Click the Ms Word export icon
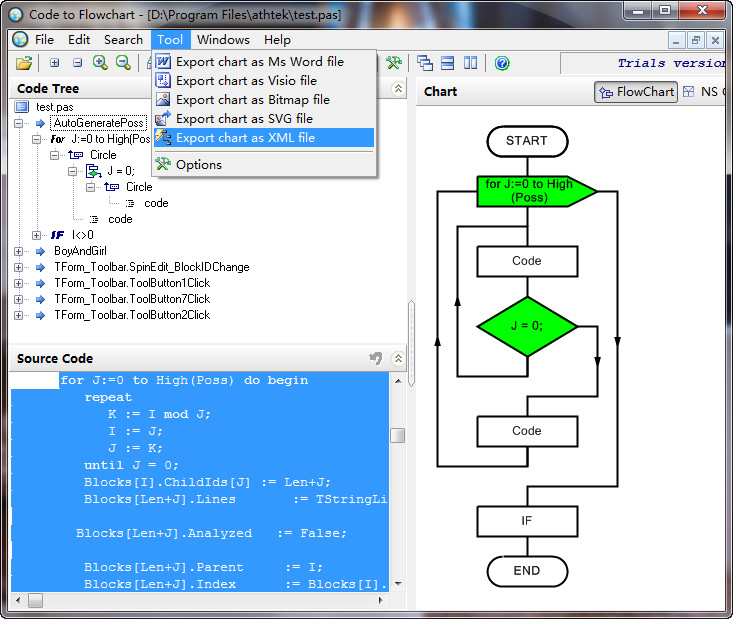The width and height of the screenshot is (733, 619). 163,61
